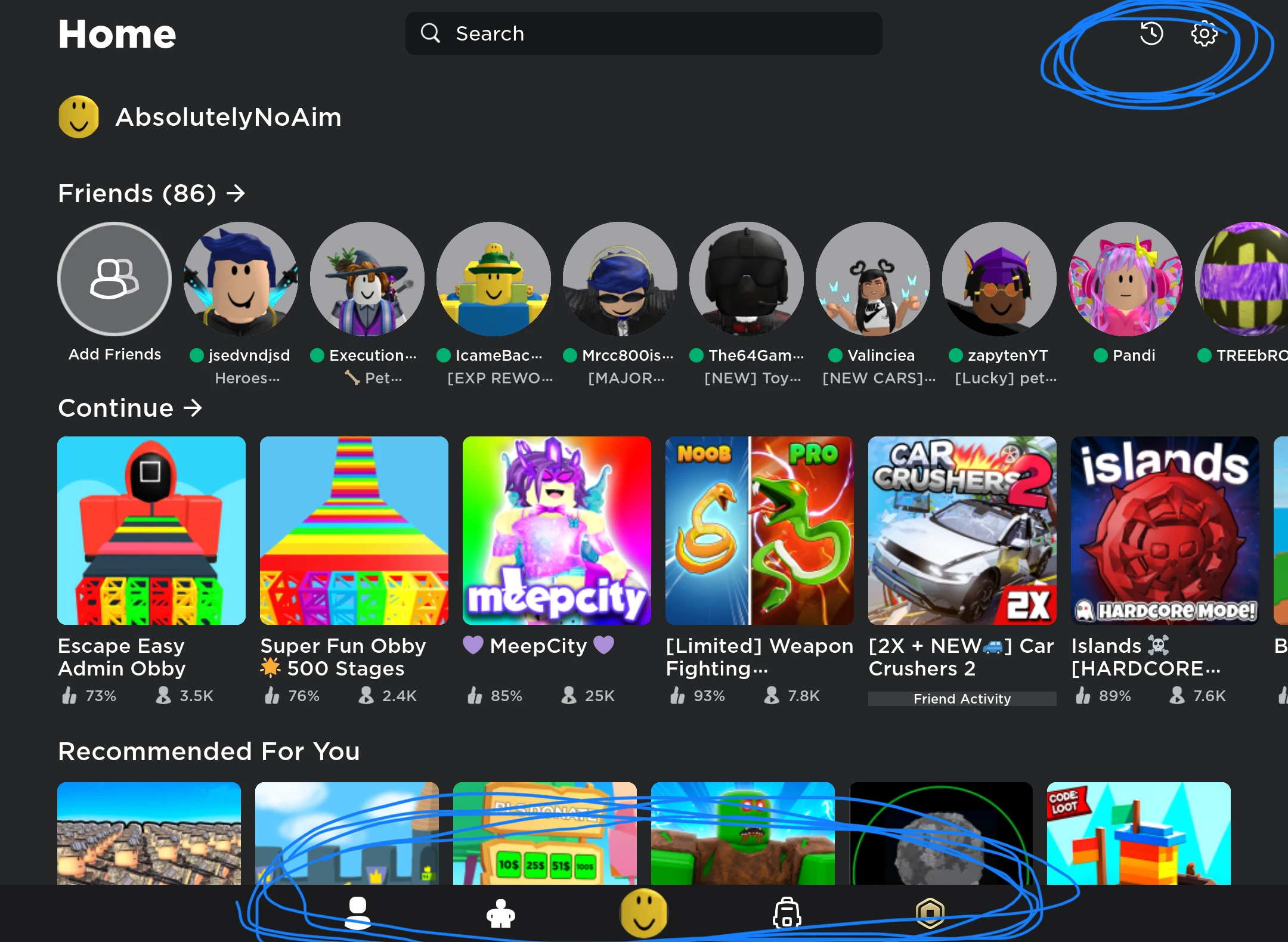The height and width of the screenshot is (942, 1288).
Task: Open the character figure icon in bottom bar
Action: pyautogui.click(x=500, y=913)
